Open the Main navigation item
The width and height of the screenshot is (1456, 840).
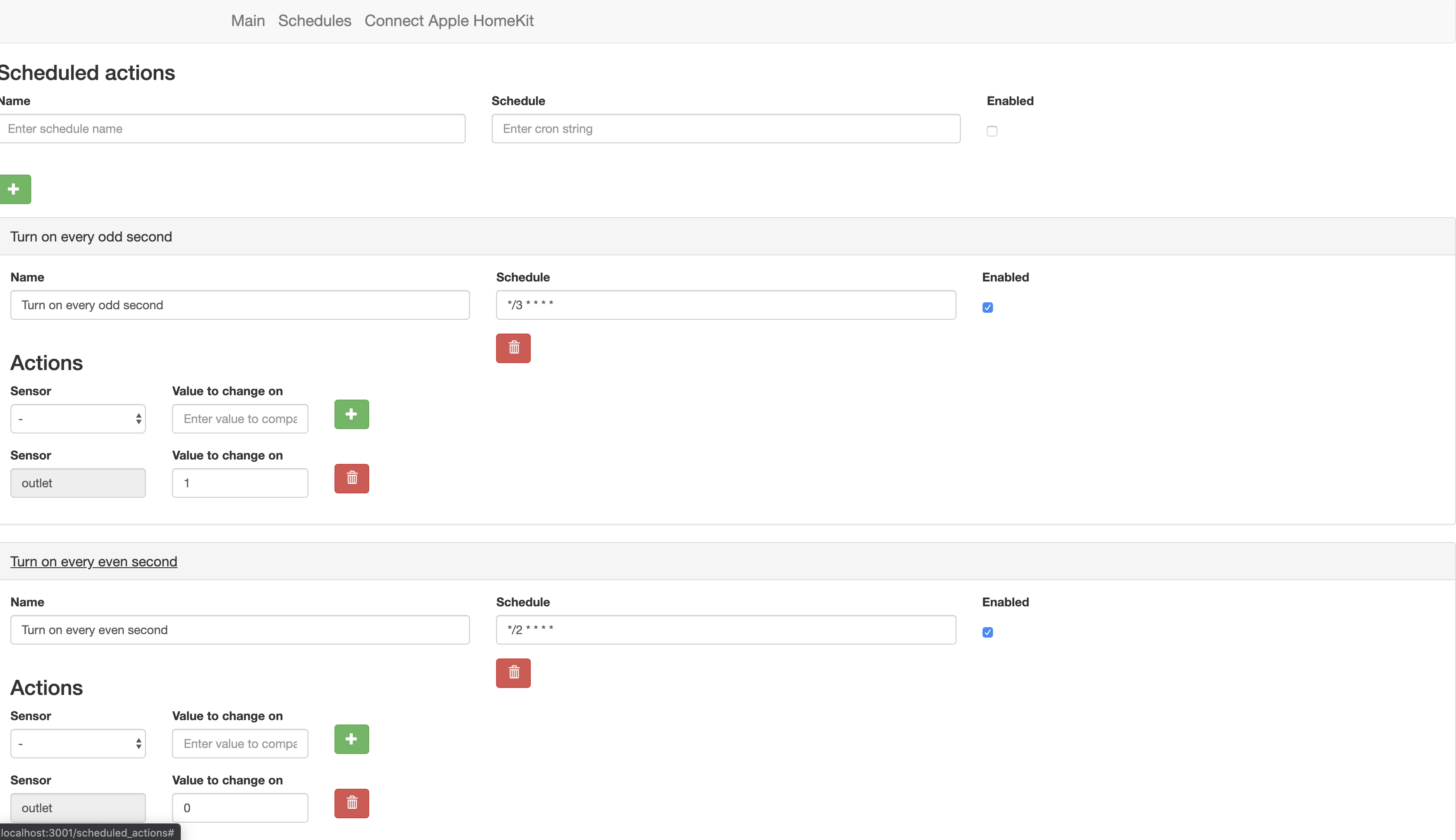click(248, 21)
